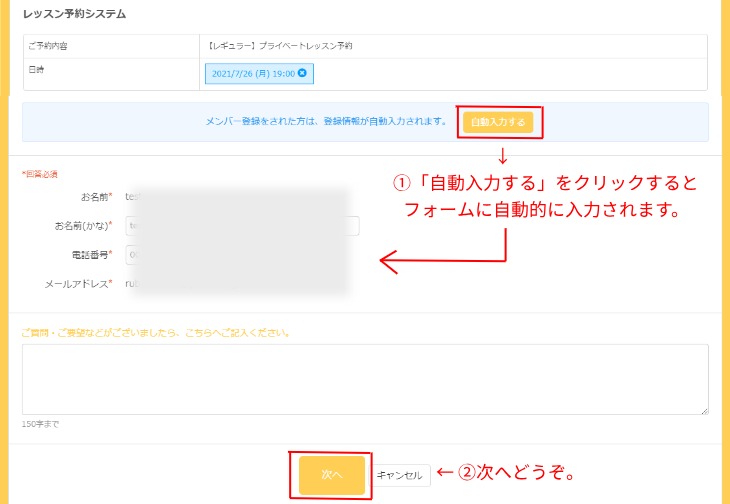This screenshot has height=504, width=730.
Task: Cancel the reservation with キャンセル button
Action: click(x=400, y=475)
